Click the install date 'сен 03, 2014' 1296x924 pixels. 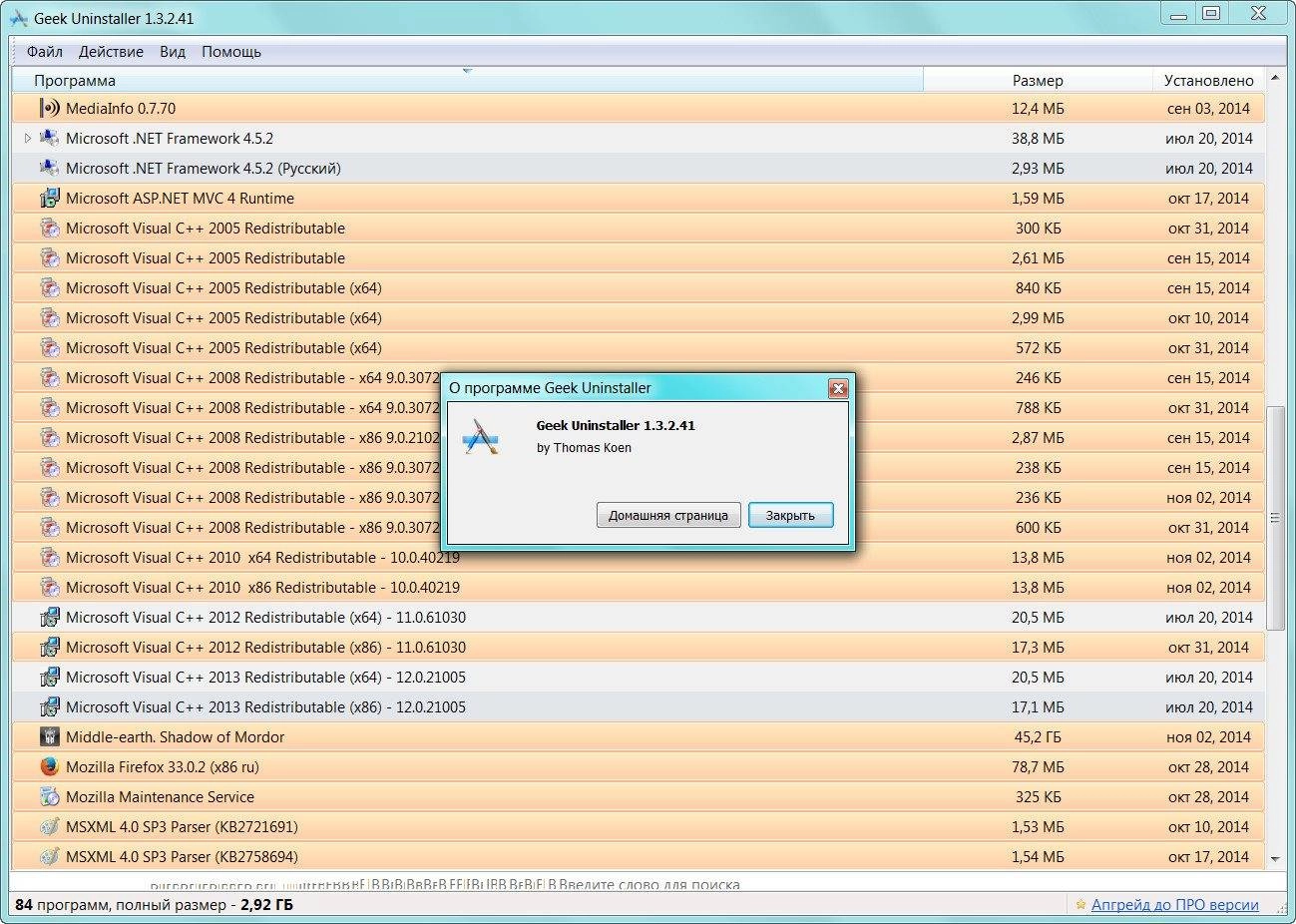pyautogui.click(x=1208, y=108)
